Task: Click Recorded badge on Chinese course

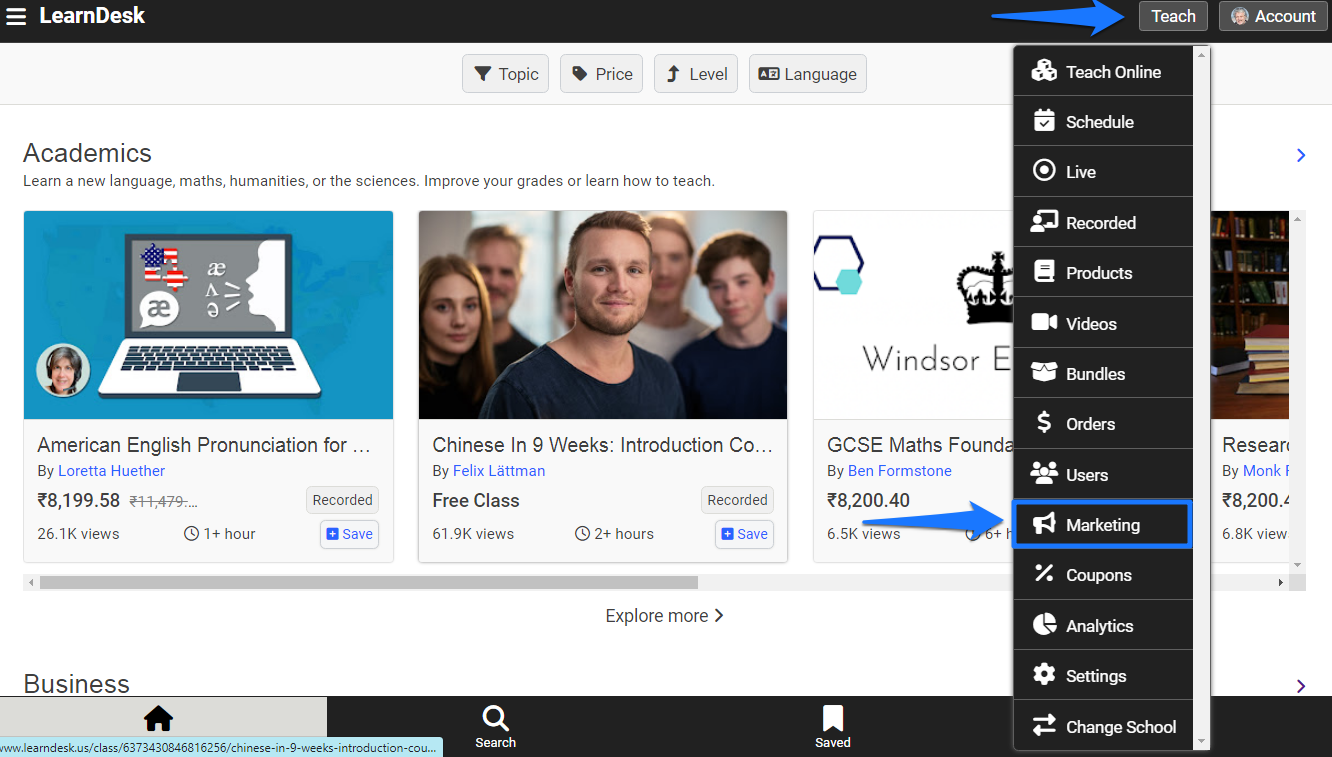Action: pyautogui.click(x=737, y=500)
